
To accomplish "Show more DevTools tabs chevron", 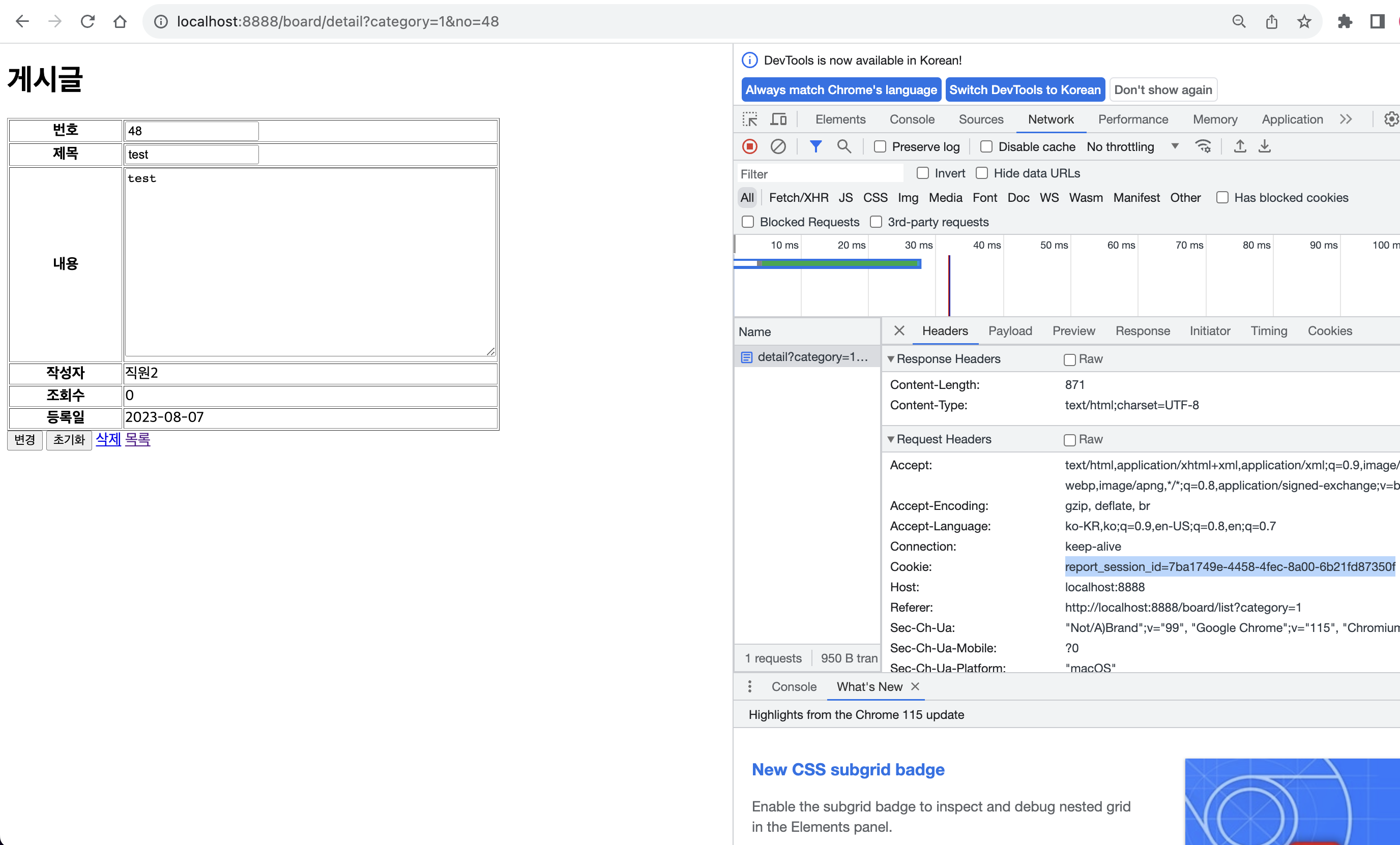I will (x=1346, y=119).
